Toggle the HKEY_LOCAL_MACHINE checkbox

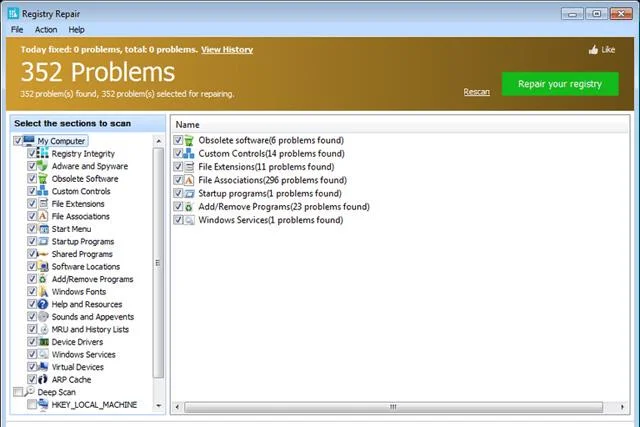[32, 405]
